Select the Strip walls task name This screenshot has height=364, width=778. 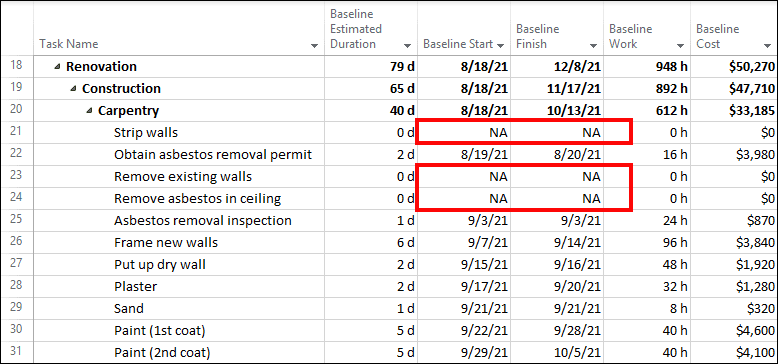pyautogui.click(x=146, y=133)
